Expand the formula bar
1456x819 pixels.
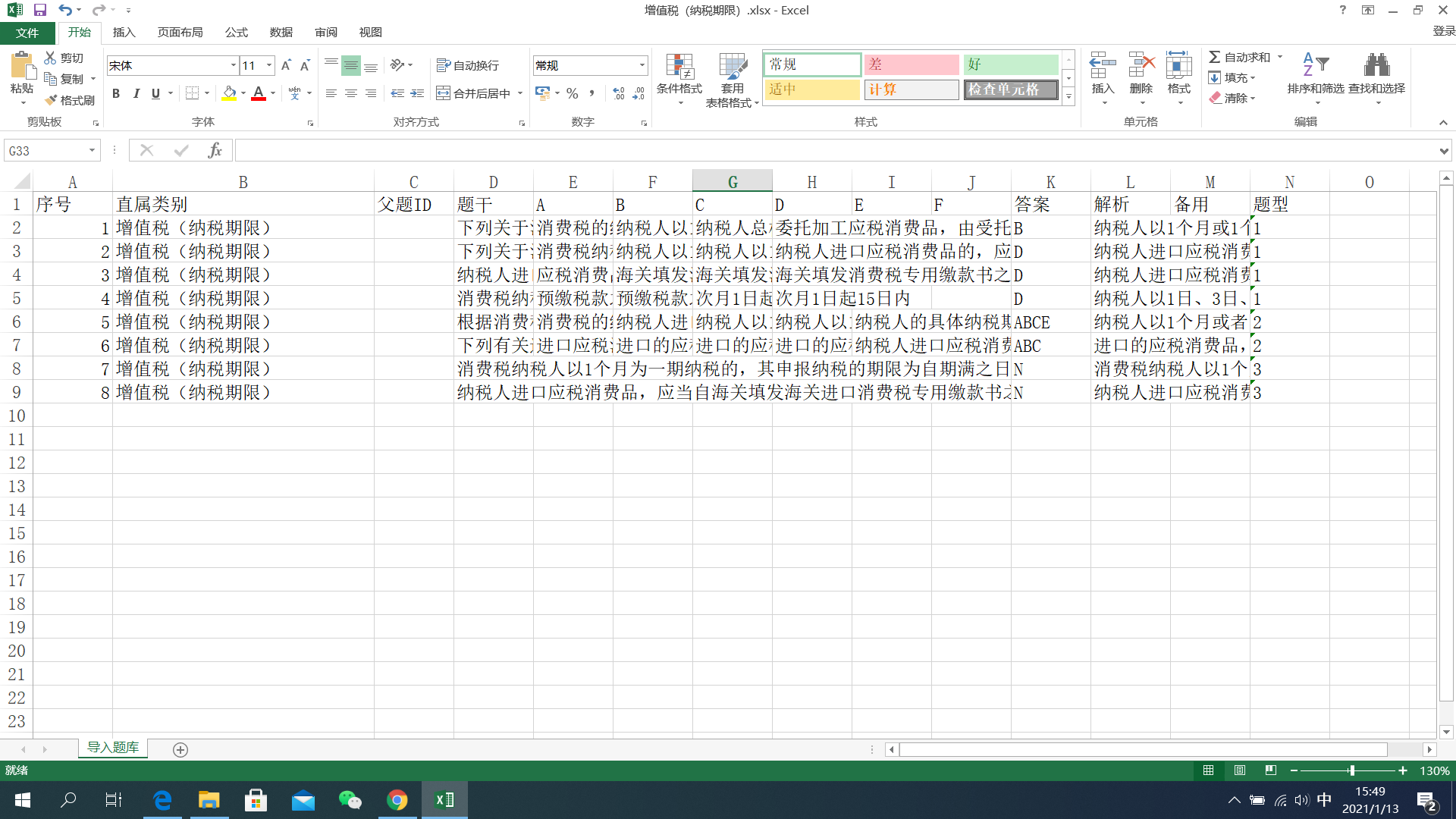[1444, 150]
